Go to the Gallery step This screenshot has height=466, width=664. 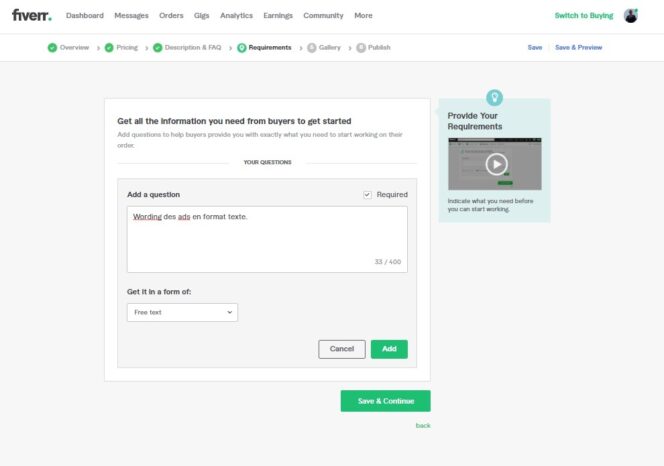coord(329,47)
